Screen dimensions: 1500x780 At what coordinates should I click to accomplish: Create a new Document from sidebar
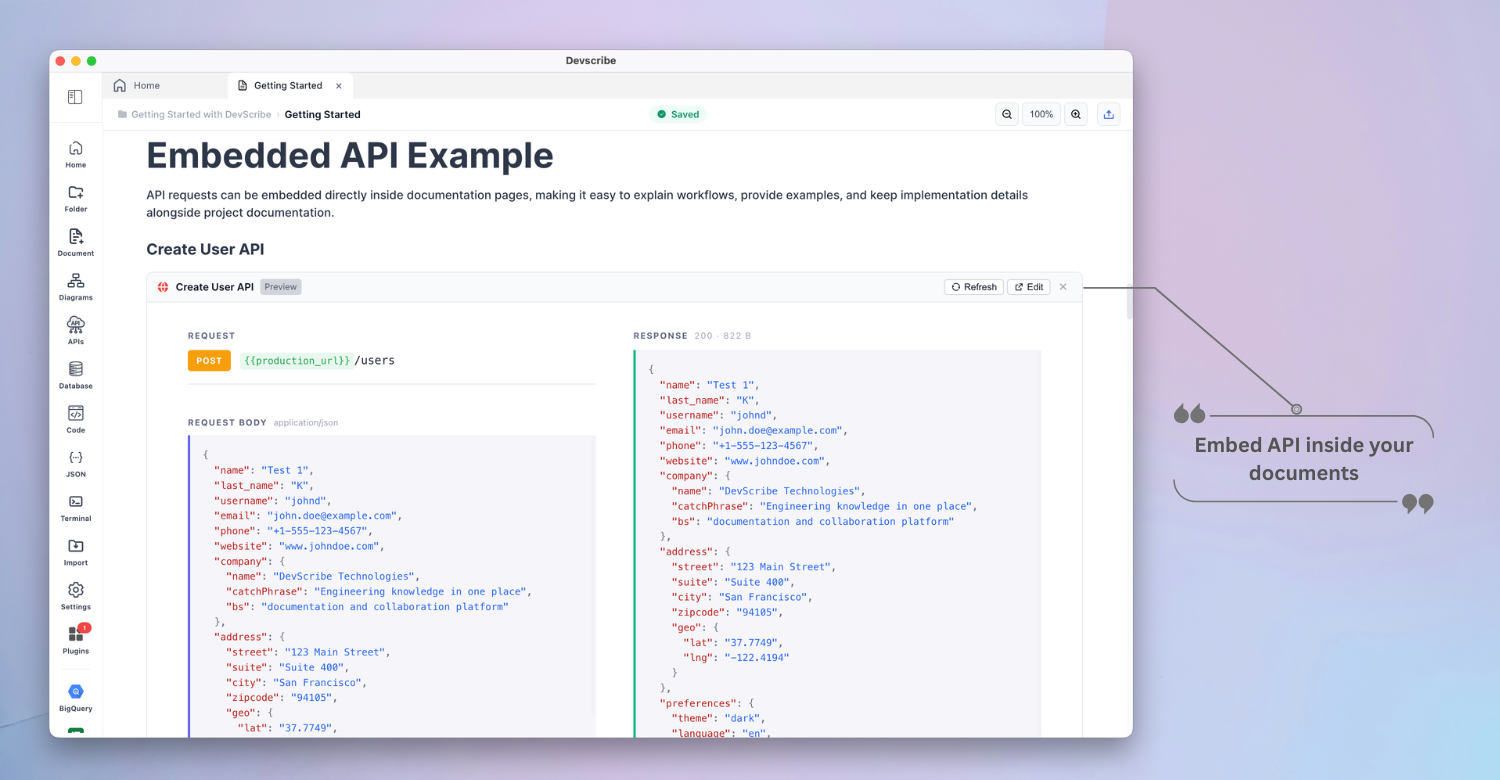76,242
